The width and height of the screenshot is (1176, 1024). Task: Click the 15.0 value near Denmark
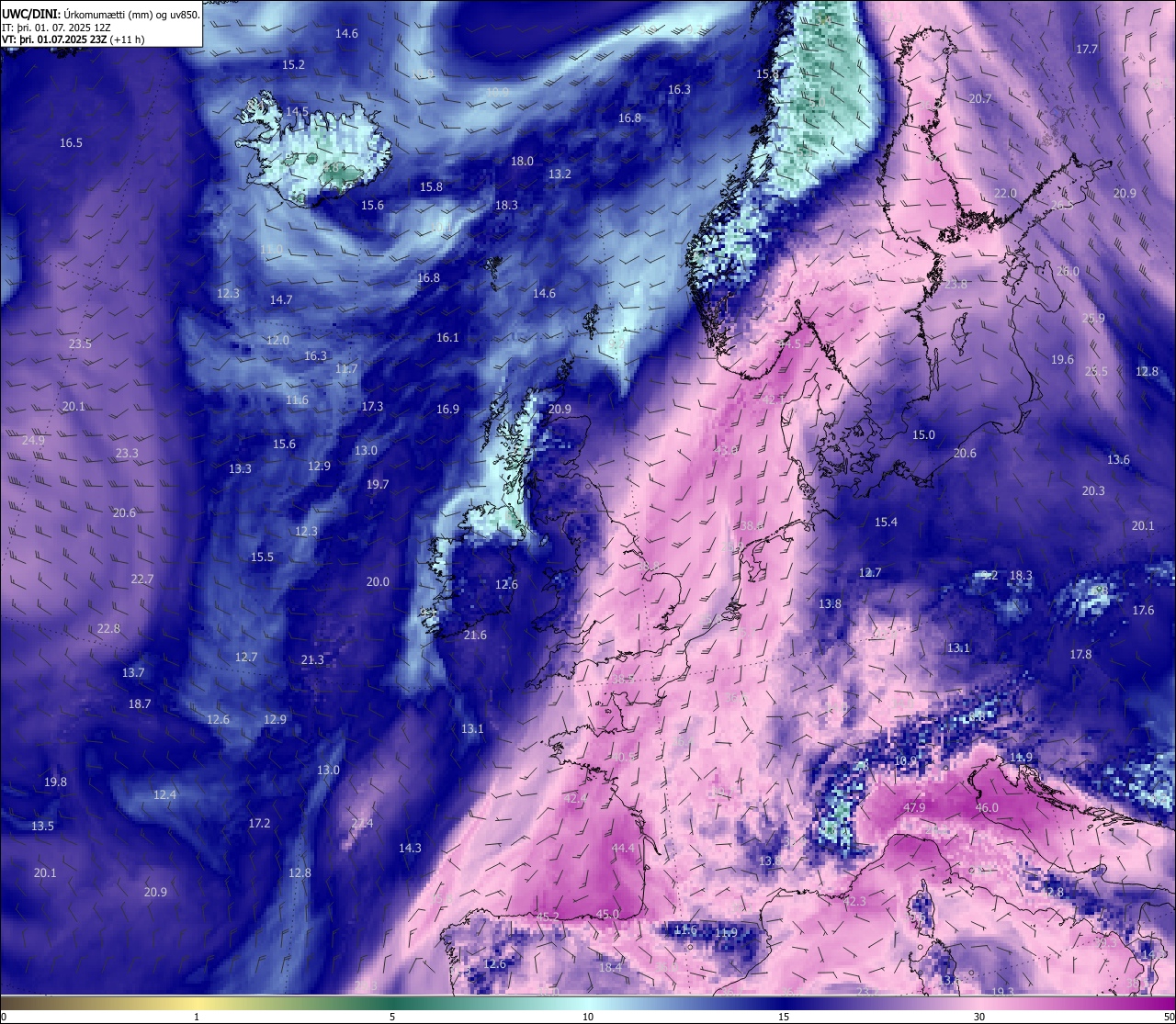click(x=923, y=435)
